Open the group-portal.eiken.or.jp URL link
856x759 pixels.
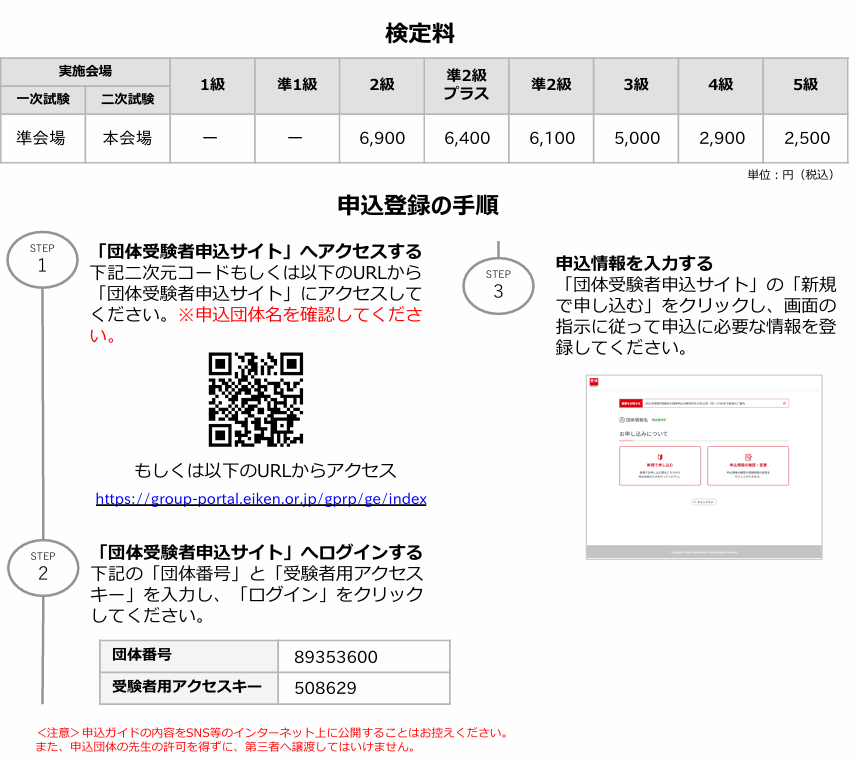click(261, 498)
